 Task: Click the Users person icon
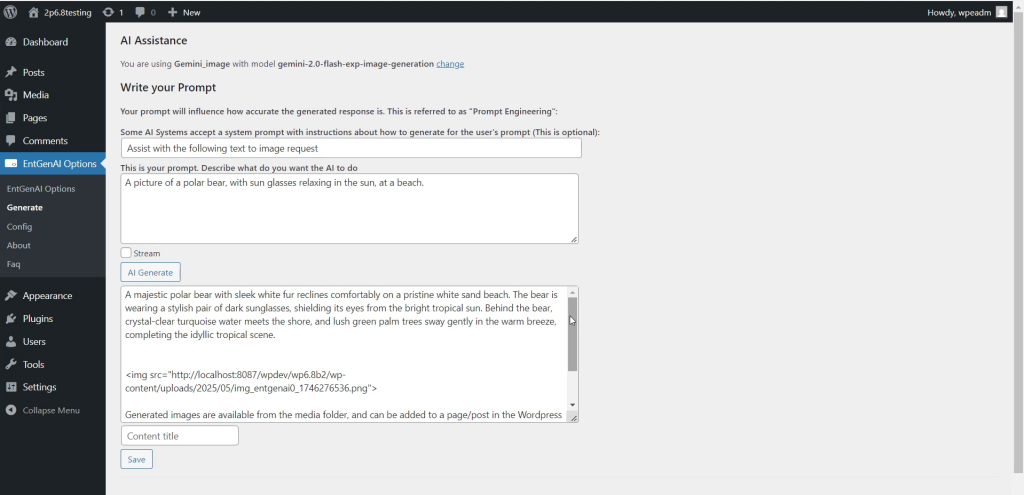point(10,342)
